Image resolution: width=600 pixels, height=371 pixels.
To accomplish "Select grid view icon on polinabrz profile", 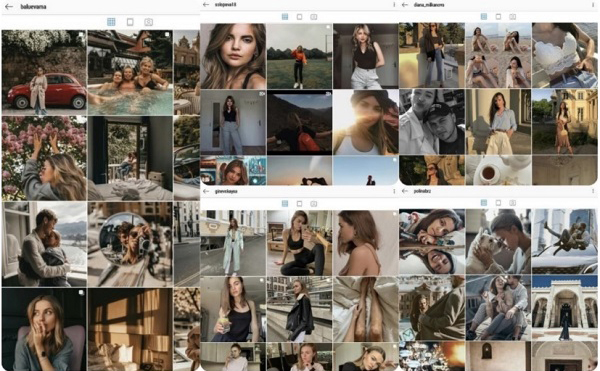I will coord(484,203).
